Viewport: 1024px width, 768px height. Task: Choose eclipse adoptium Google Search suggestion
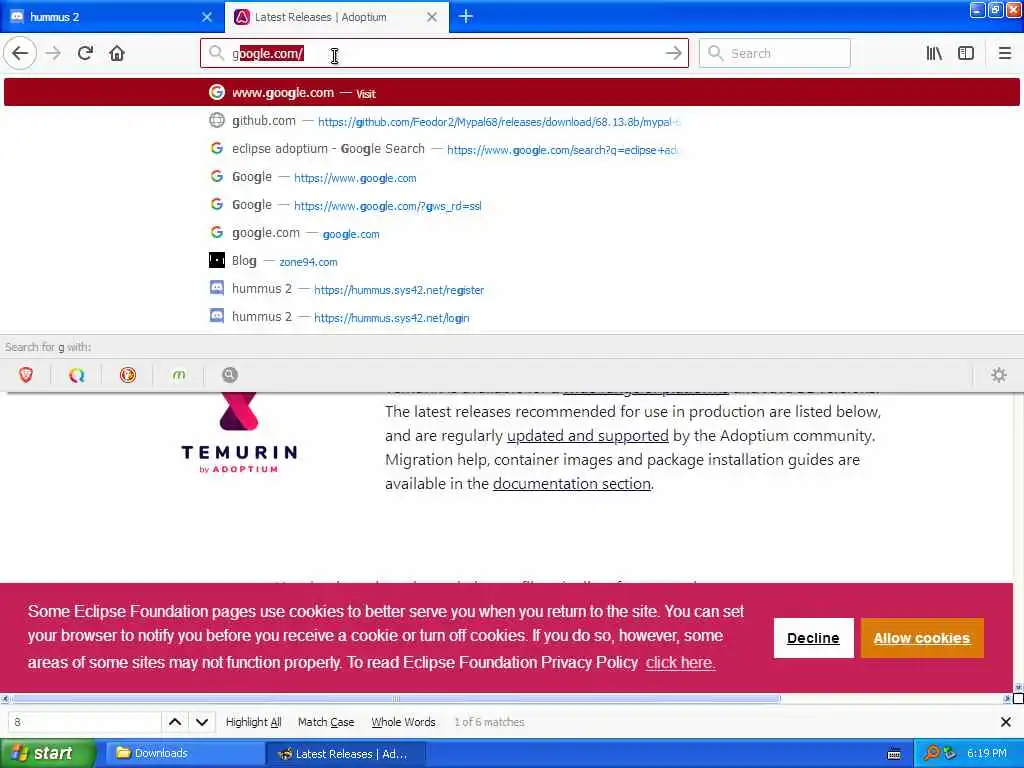(511, 150)
